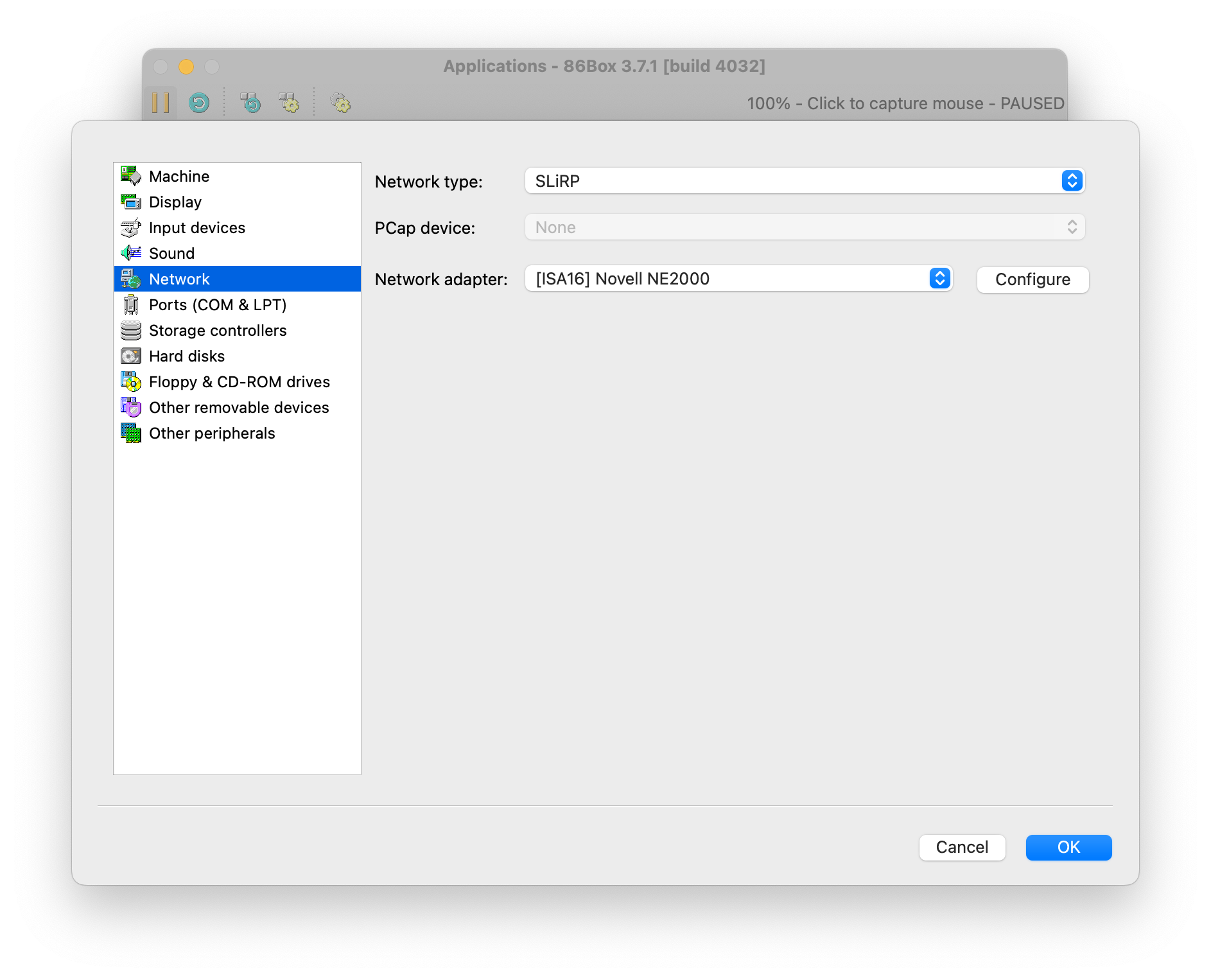Screen dimensions: 1211x980
Task: Click the Storage controllers icon
Action: coord(131,330)
